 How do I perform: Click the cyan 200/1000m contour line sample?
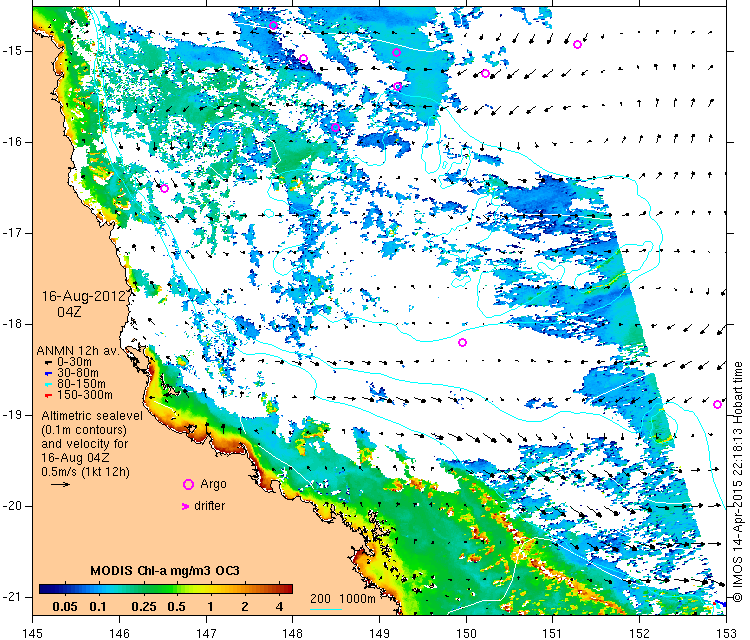point(326,609)
